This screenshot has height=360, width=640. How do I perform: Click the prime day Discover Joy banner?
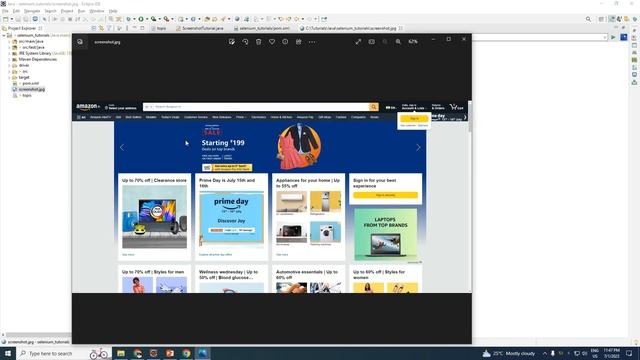click(231, 220)
